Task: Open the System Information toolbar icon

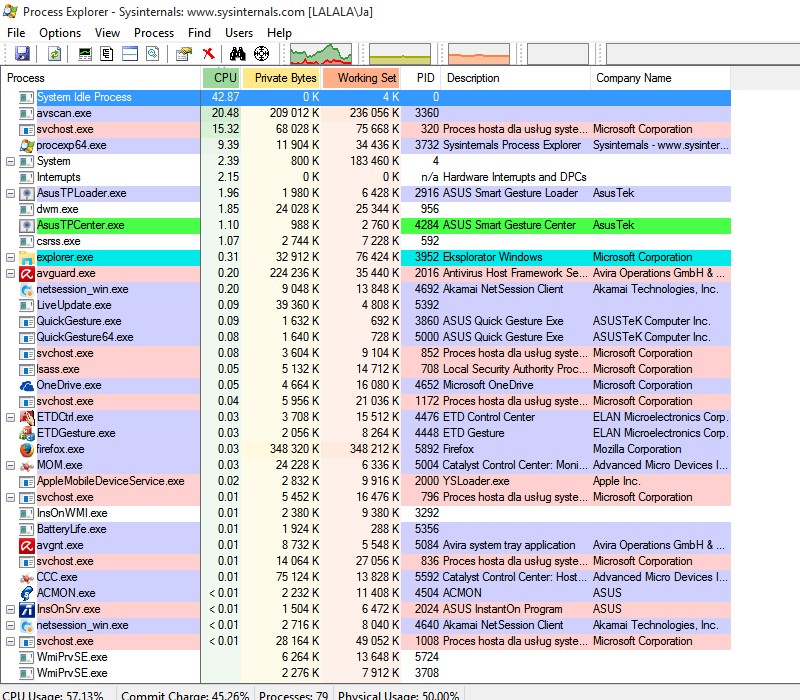Action: point(85,54)
